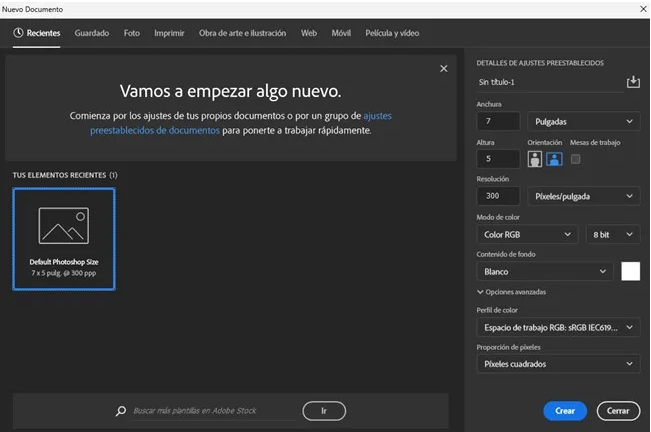The height and width of the screenshot is (432, 651).
Task: Open the Obra de arte e ilustración tab
Action: pyautogui.click(x=242, y=33)
